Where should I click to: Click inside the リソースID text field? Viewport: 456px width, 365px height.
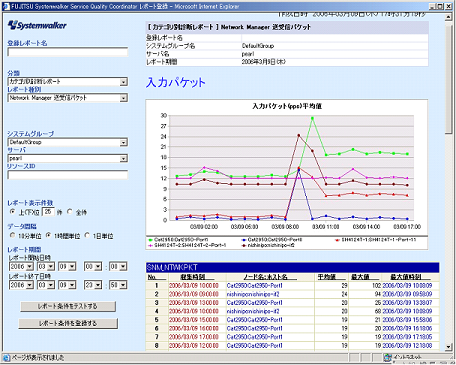[68, 175]
